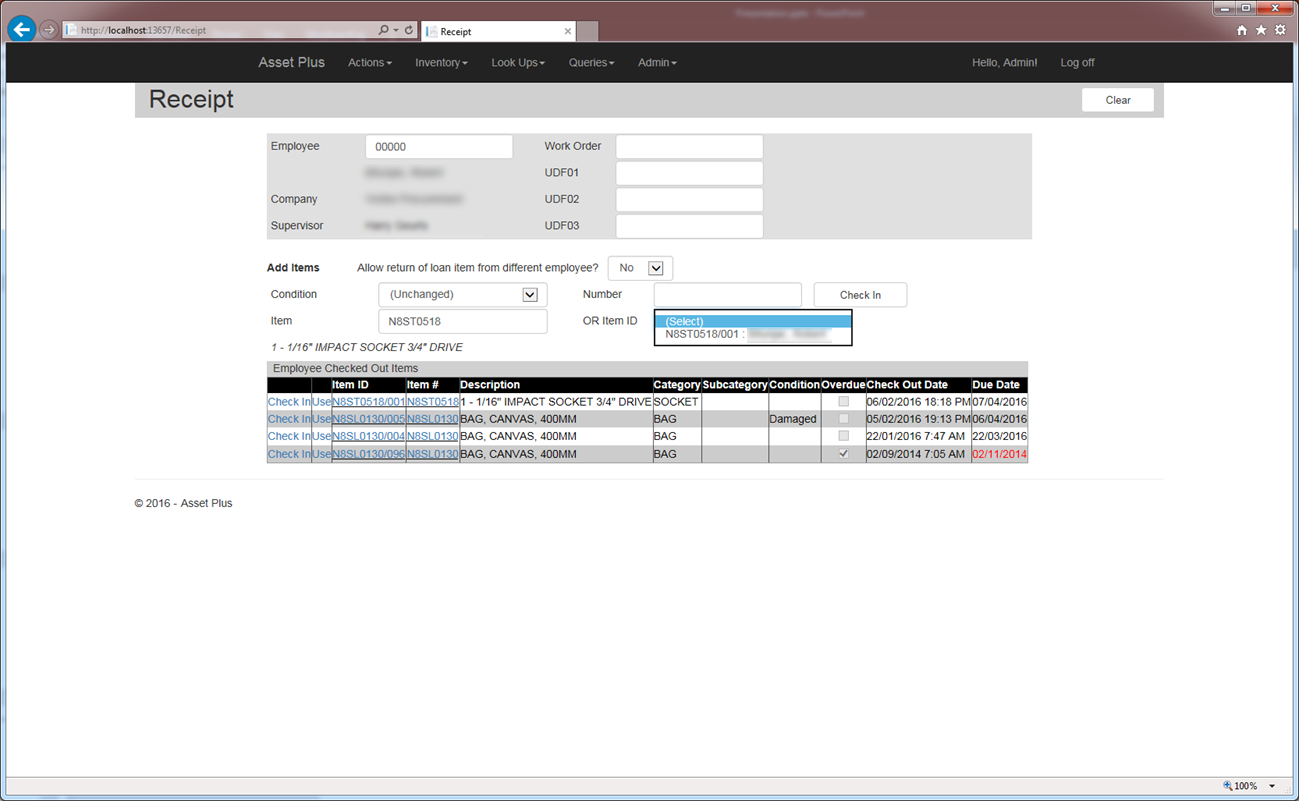The image size is (1299, 801).
Task: Toggle Overdue checkbox for N8SL0130/005
Action: (x=843, y=419)
